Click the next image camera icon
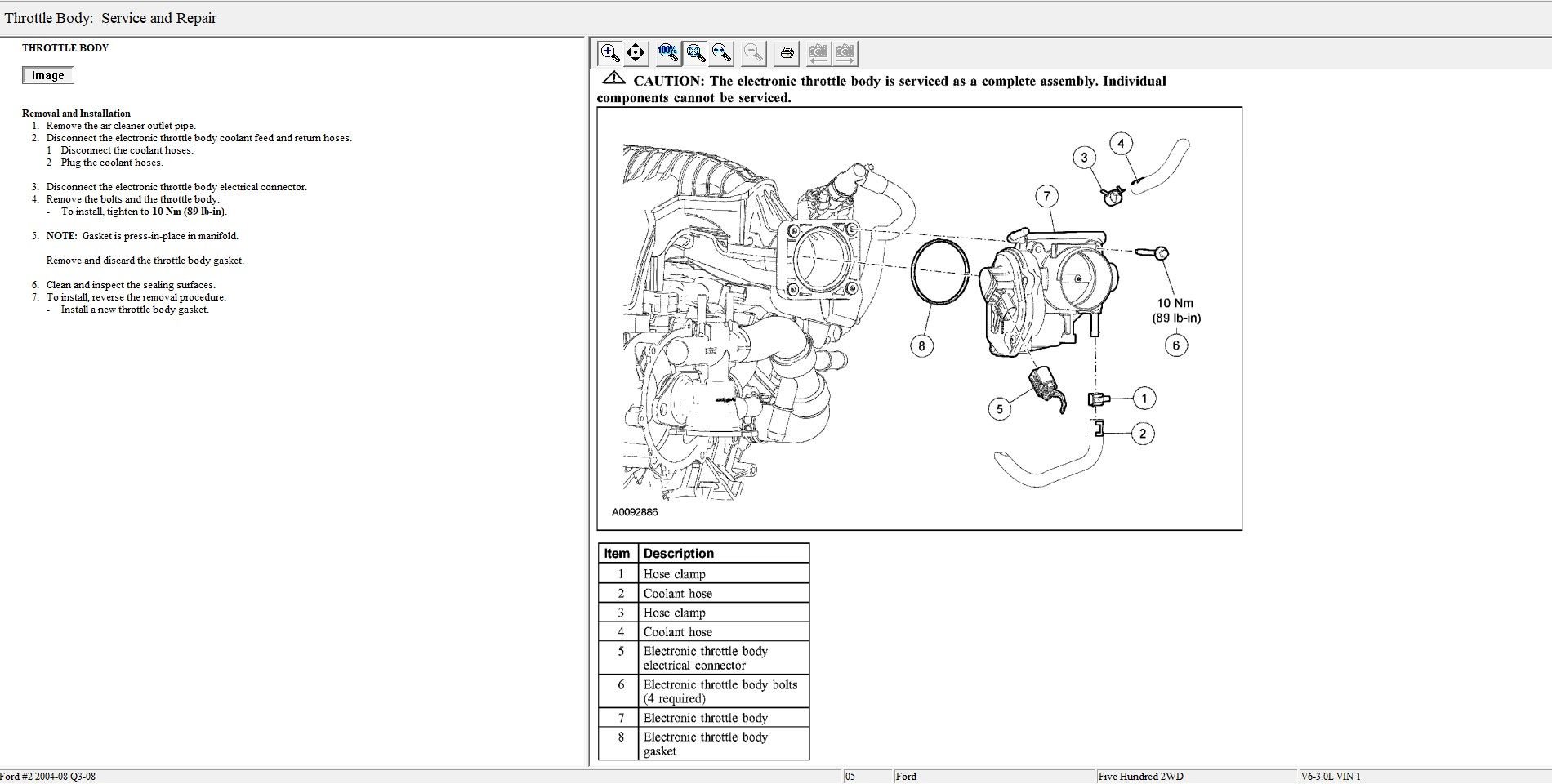This screenshot has width=1552, height=784. [x=845, y=53]
